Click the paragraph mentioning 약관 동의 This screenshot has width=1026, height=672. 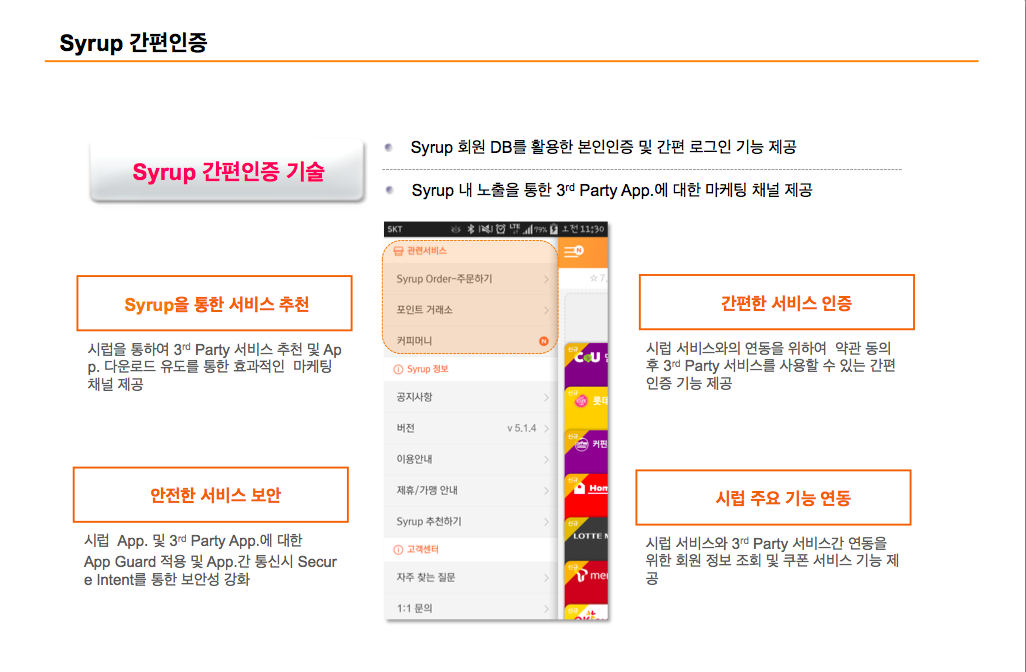(771, 366)
